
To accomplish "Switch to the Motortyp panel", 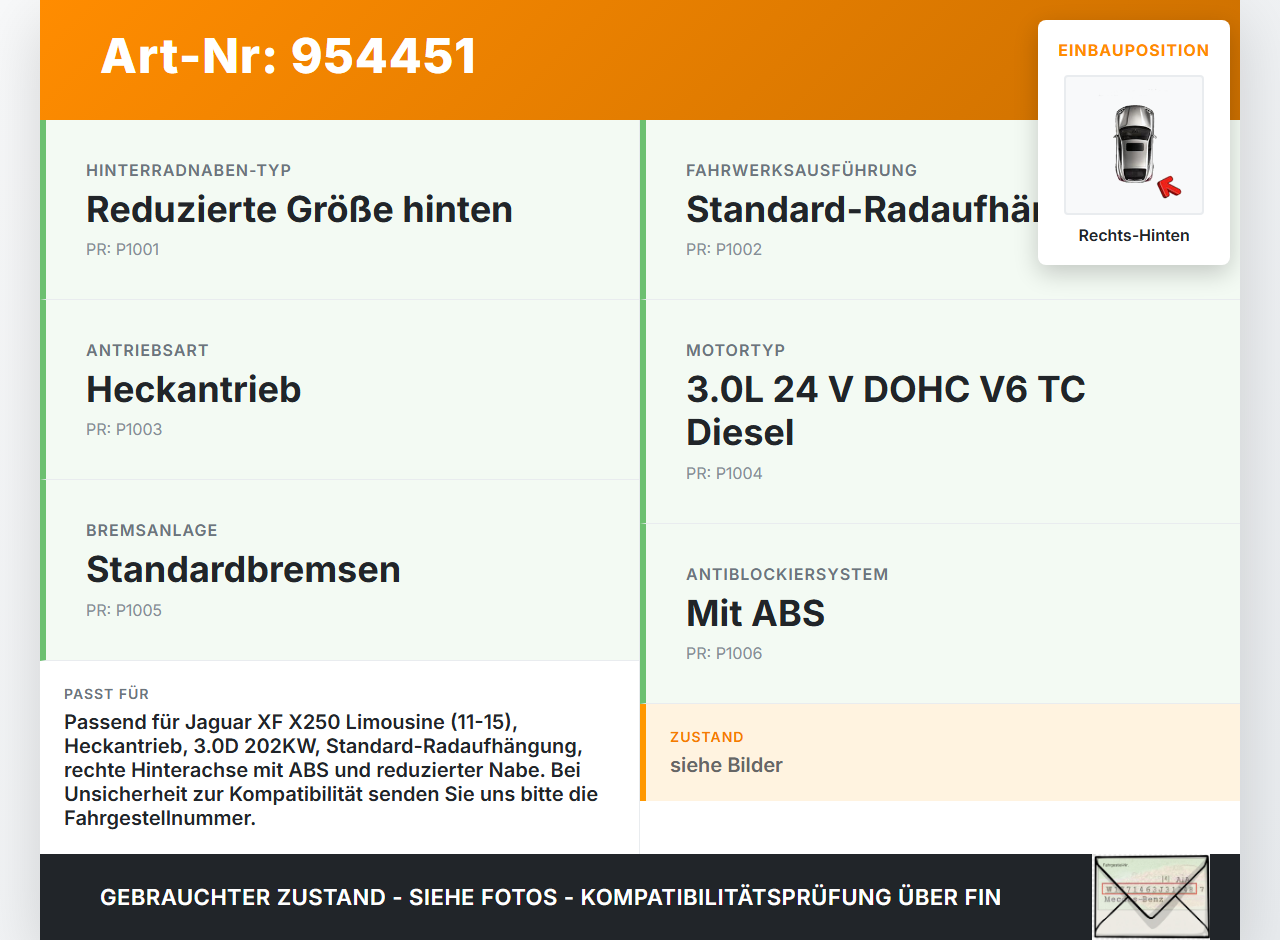I will click(885, 410).
